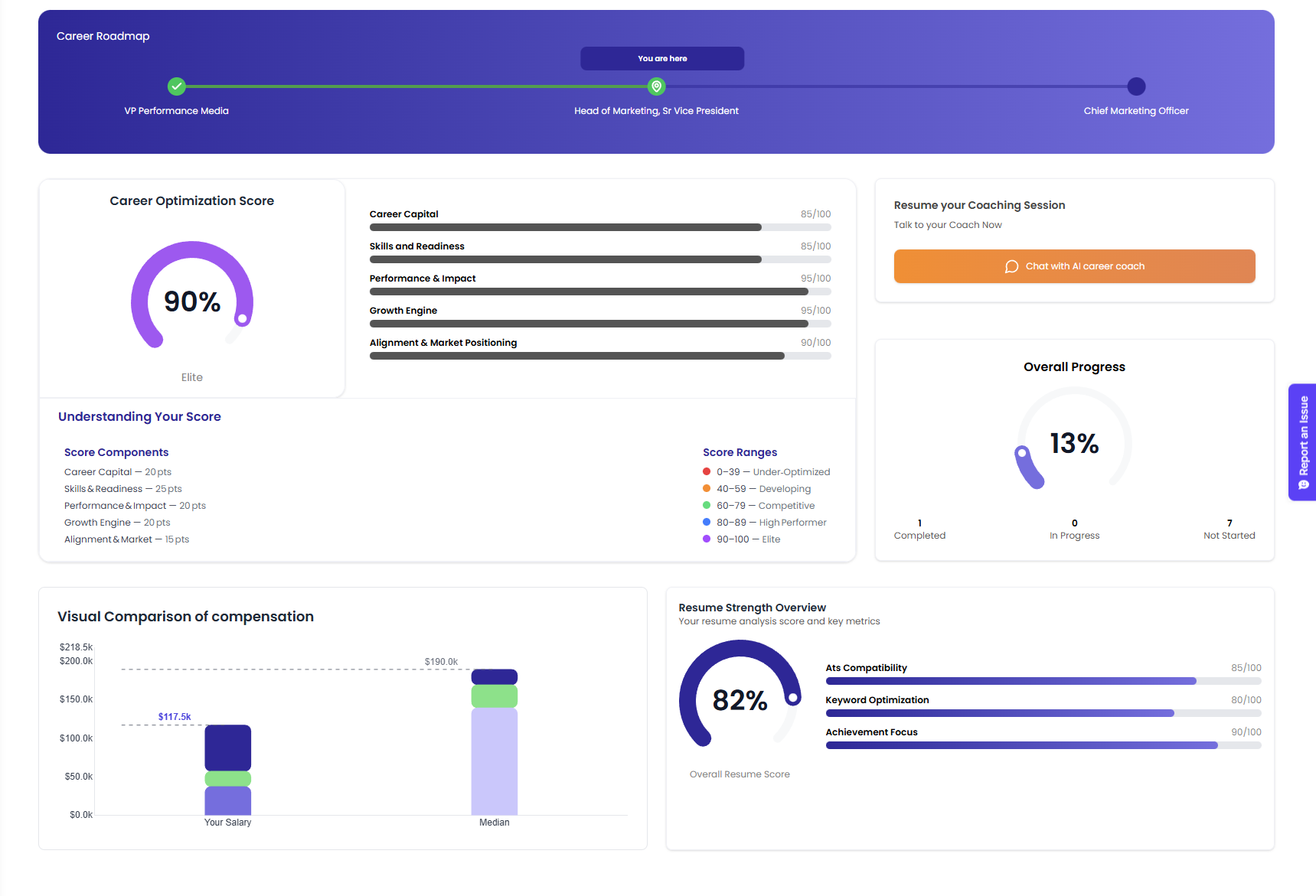
Task: Click Chat with AI career coach button
Action: 1074,266
